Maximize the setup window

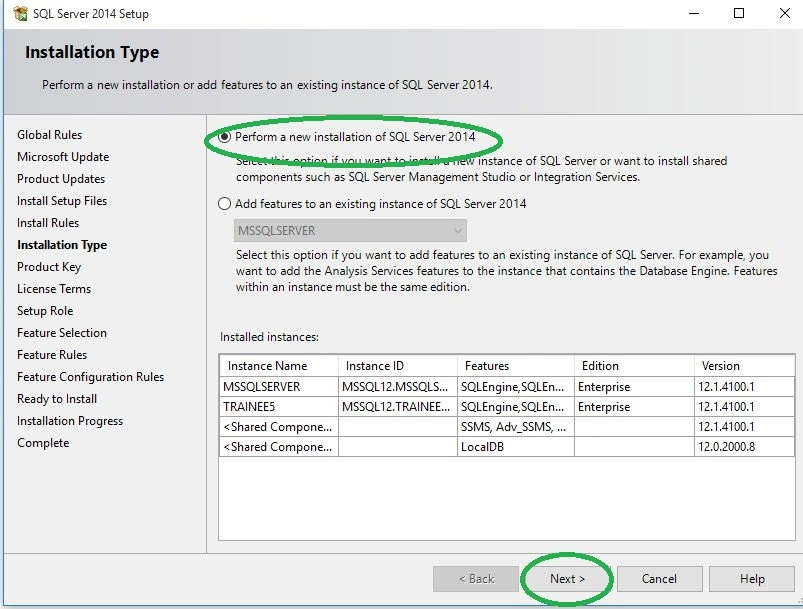pyautogui.click(x=739, y=13)
